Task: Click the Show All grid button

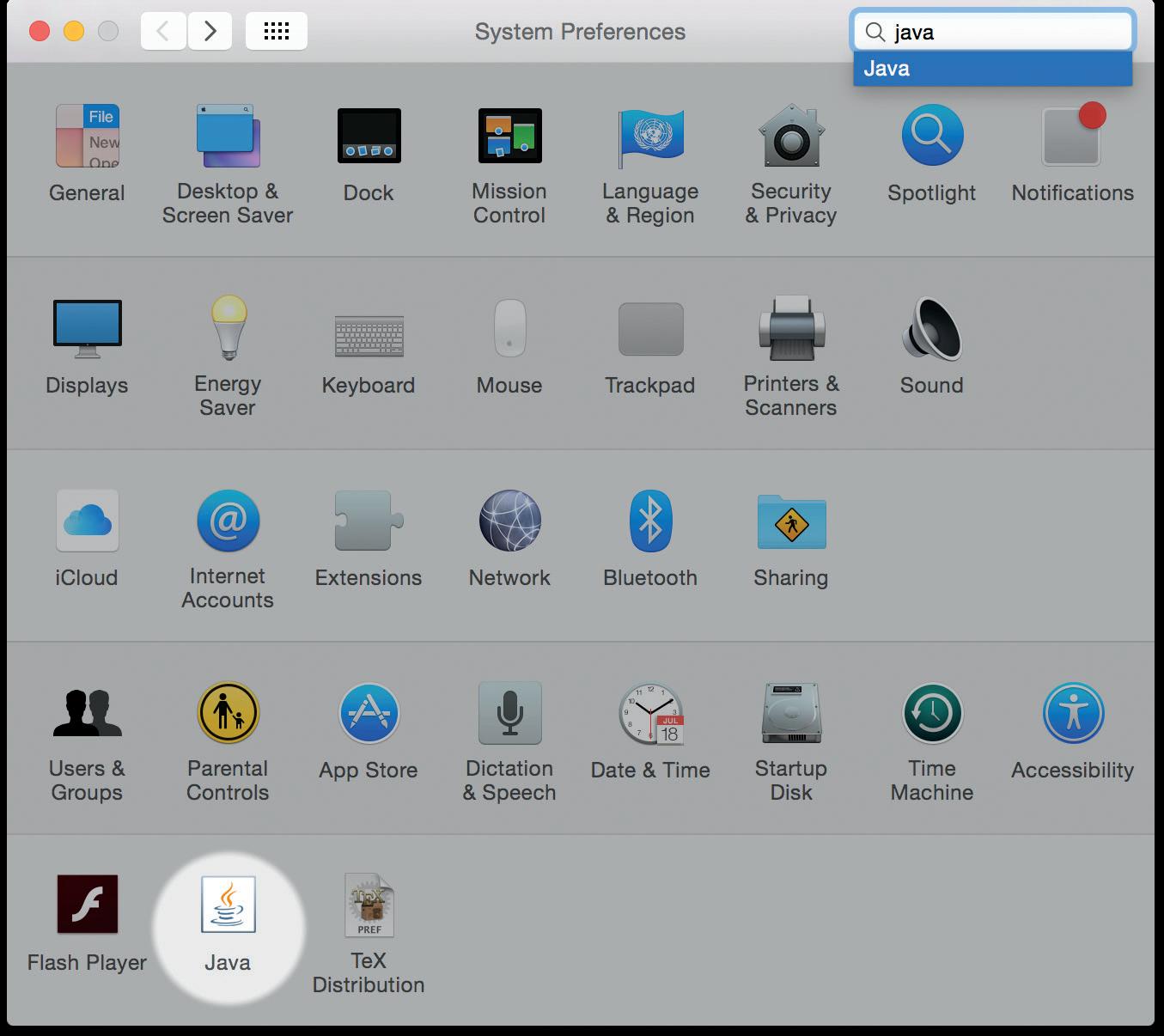Action: [x=277, y=32]
